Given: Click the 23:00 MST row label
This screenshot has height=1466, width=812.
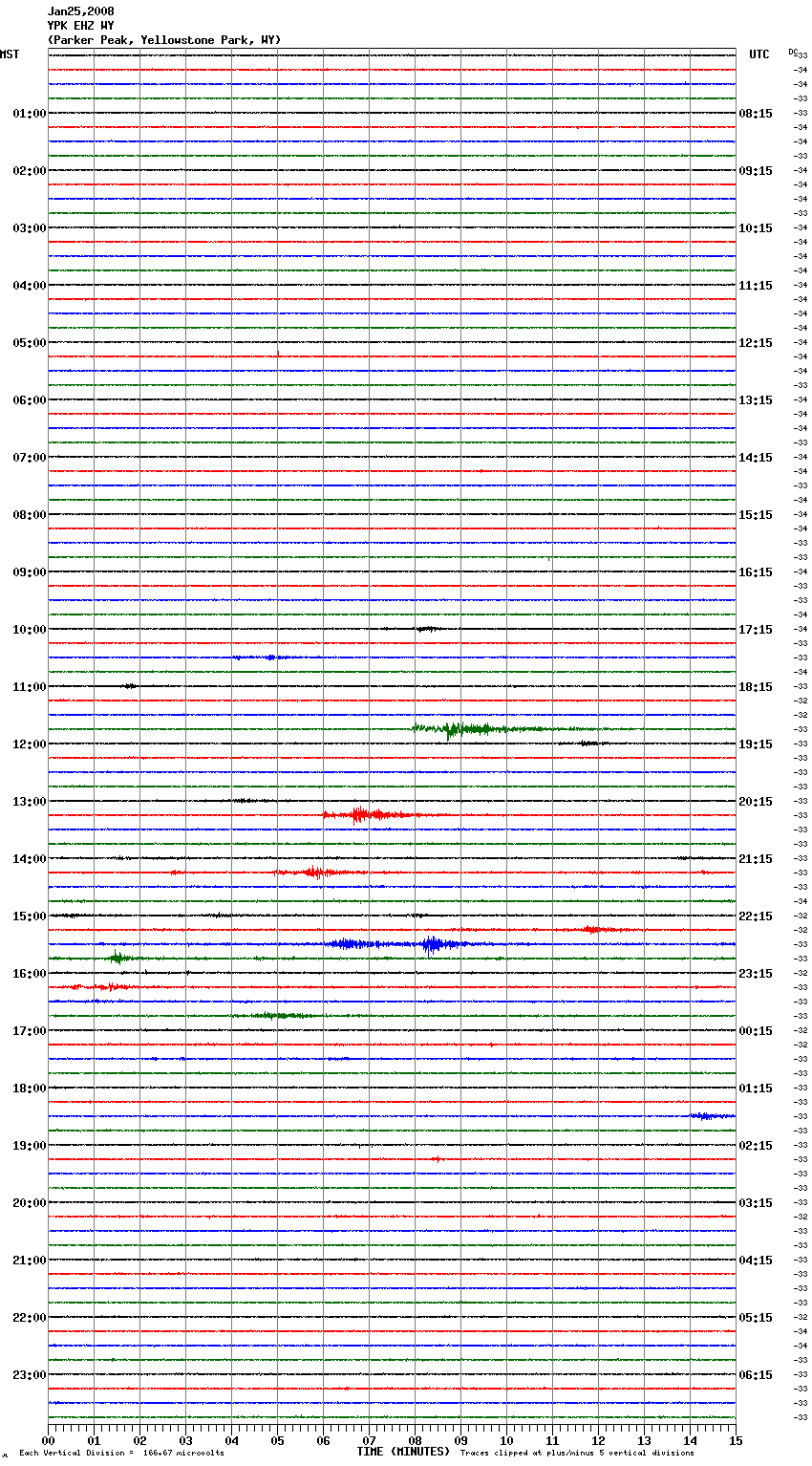Looking at the screenshot, I should click(29, 1375).
